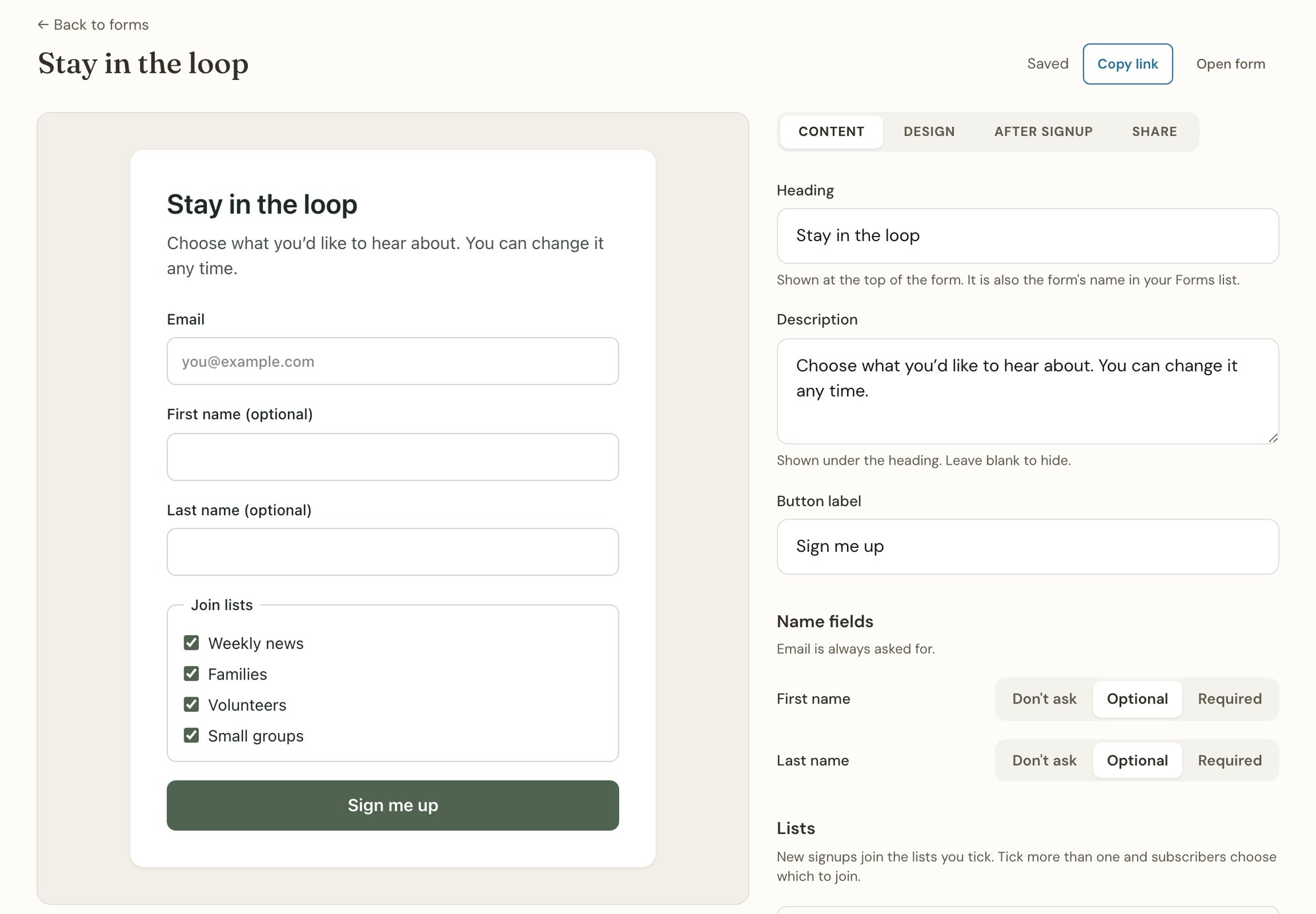Click the Copy link button

click(x=1127, y=64)
